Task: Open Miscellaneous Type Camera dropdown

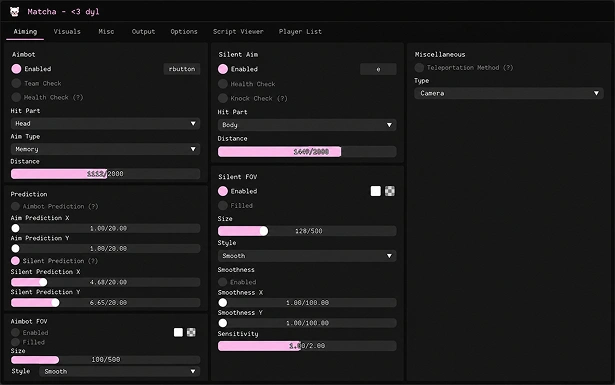Action: (509, 93)
